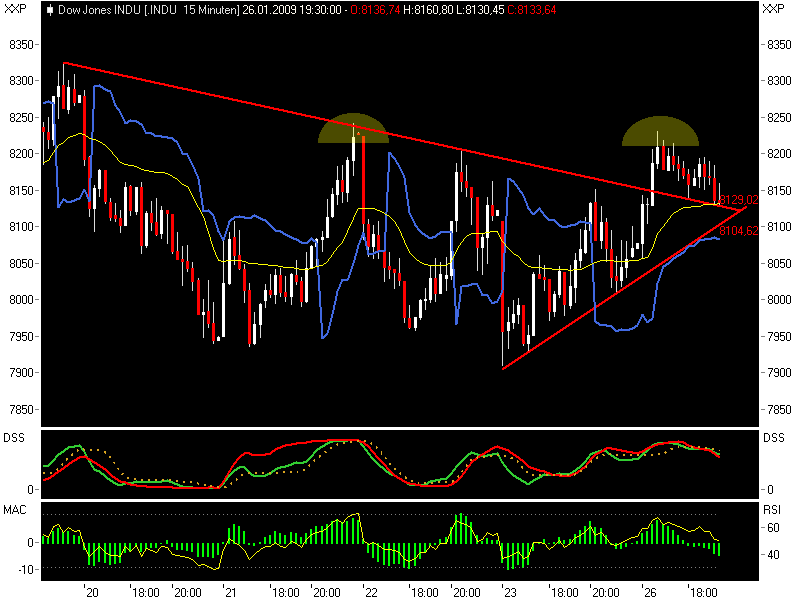Image resolution: width=800 pixels, height=600 pixels.
Task: Toggle the DSS label on the left indicator panel
Action: [x=14, y=437]
